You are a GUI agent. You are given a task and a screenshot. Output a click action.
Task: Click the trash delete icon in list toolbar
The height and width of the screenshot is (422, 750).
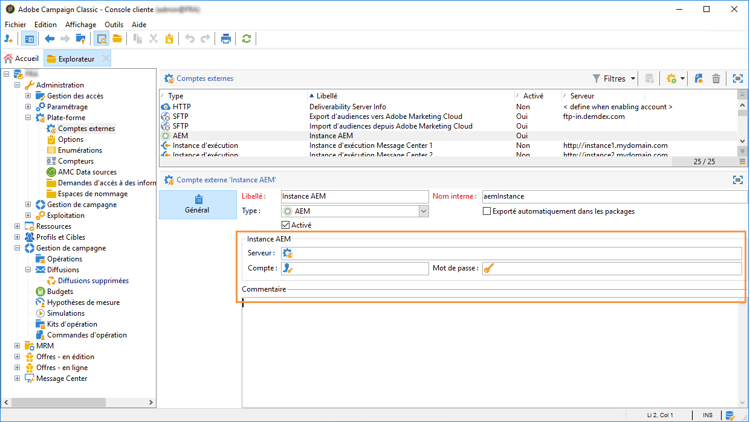pyautogui.click(x=716, y=78)
